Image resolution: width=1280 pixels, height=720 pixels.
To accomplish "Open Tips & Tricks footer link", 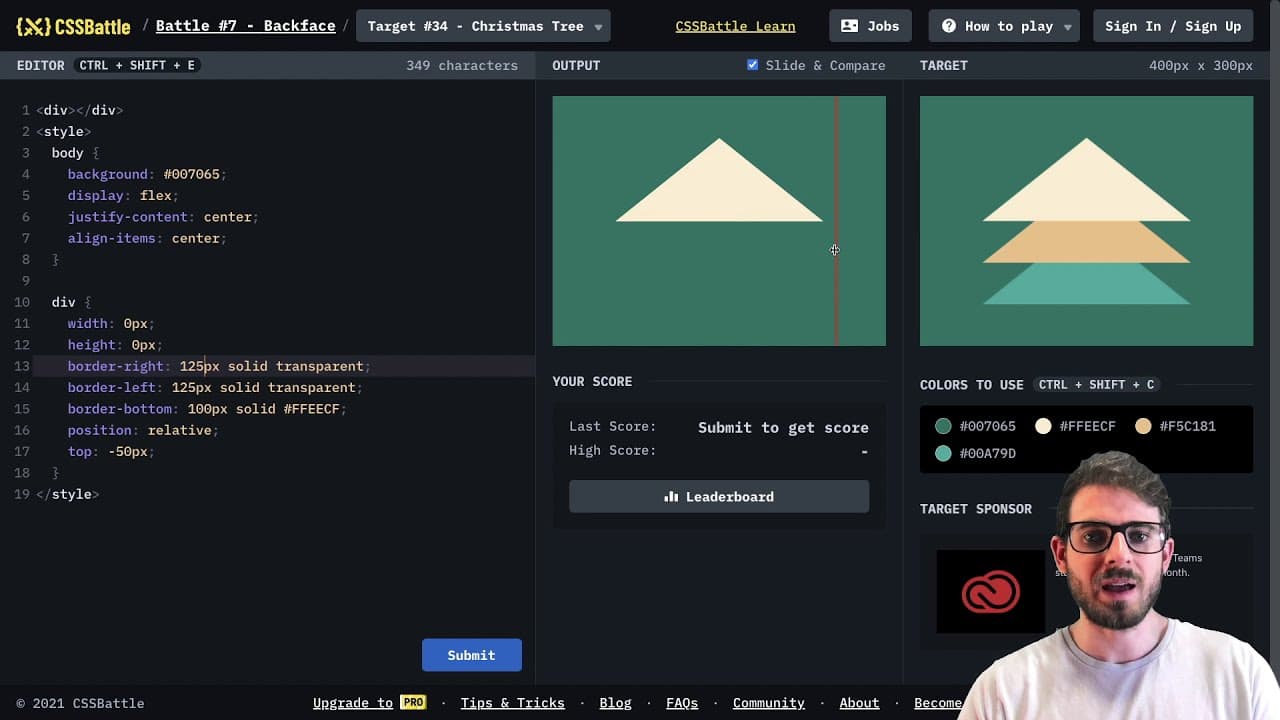I will pos(512,703).
